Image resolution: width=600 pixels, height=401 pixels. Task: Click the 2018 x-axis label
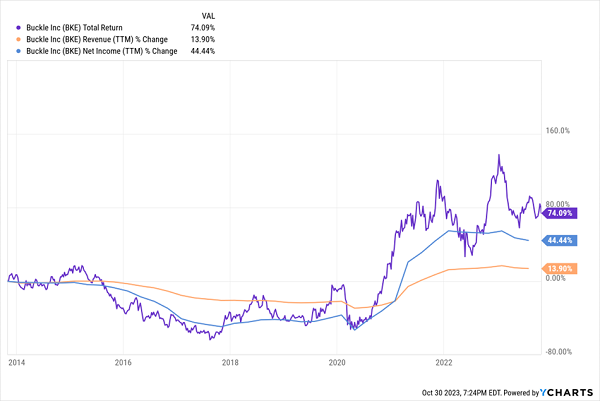tap(230, 362)
